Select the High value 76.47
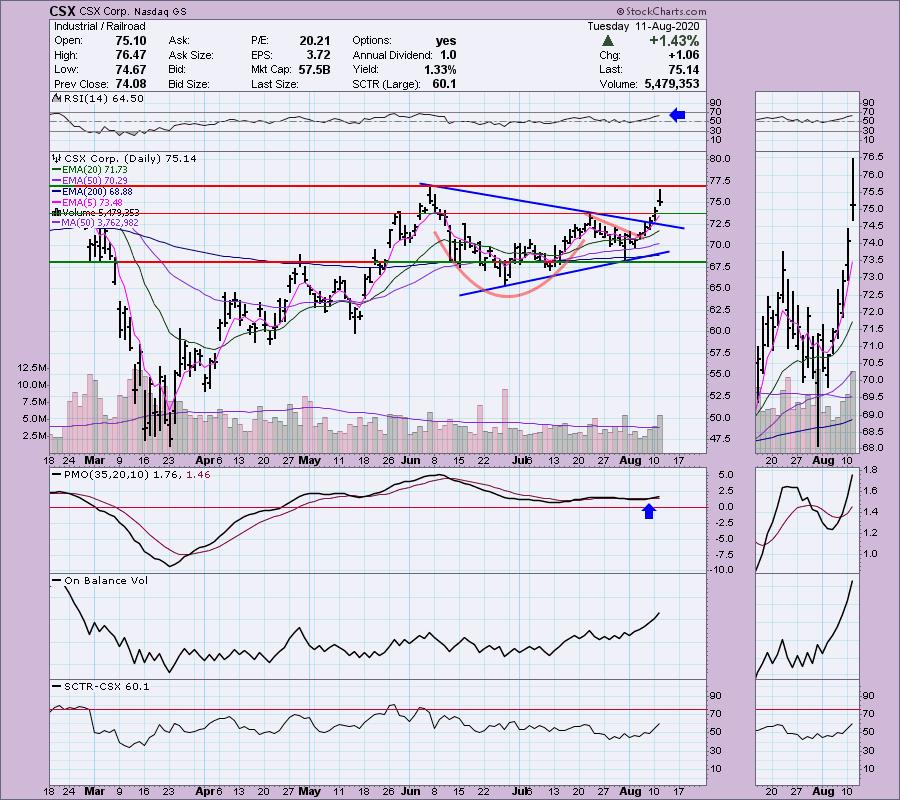 (131, 55)
